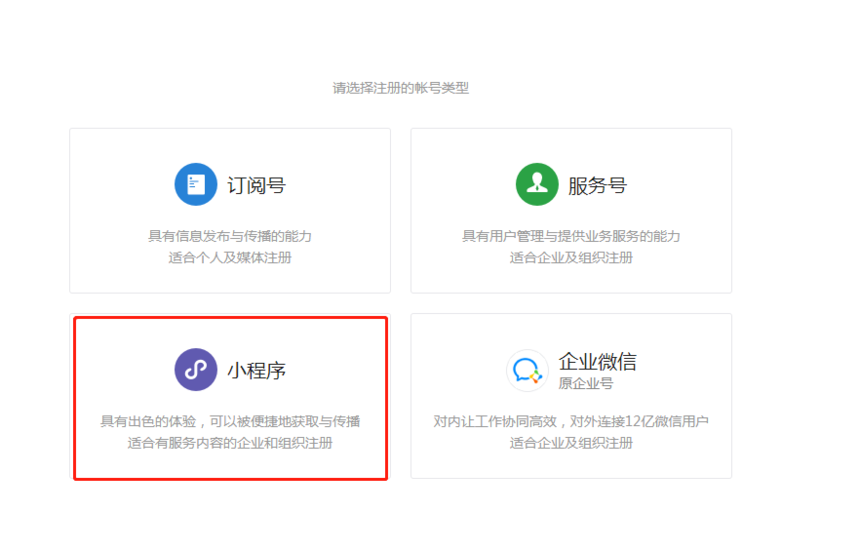The image size is (860, 552).
Task: Click text 适合有服务内容的企业和组织注册
Action: point(230,442)
